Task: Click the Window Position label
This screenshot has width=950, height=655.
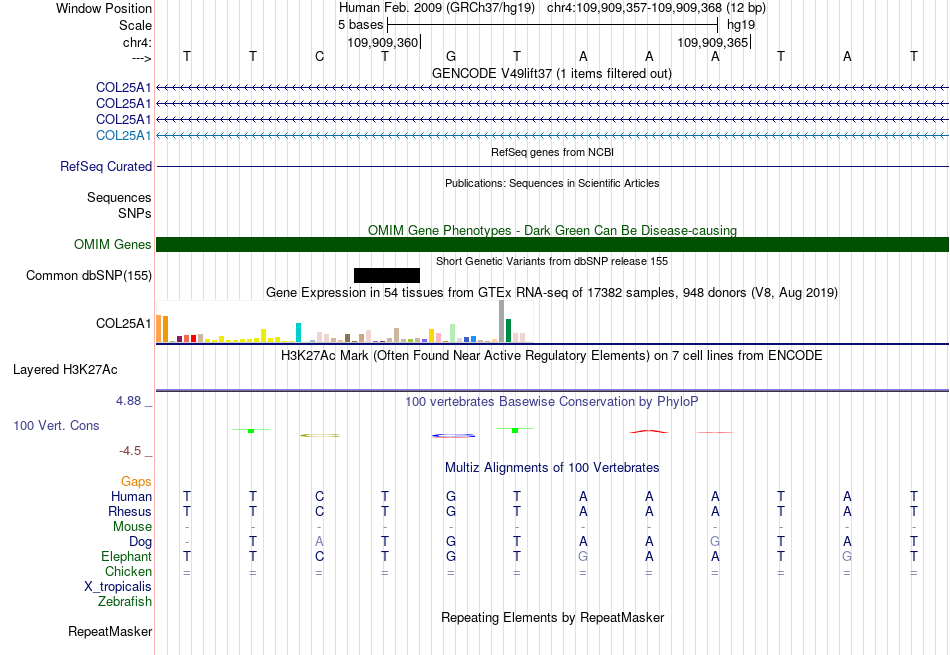Action: click(104, 8)
